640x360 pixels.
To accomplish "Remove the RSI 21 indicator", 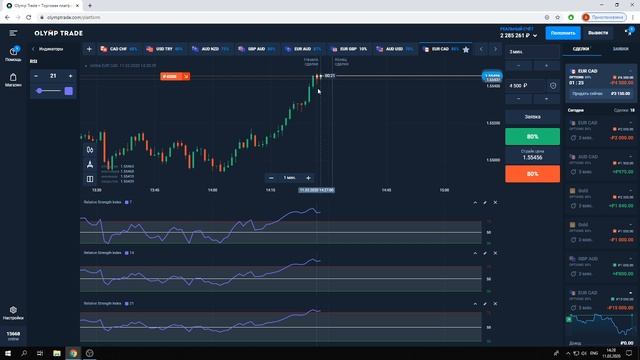I will (495, 304).
